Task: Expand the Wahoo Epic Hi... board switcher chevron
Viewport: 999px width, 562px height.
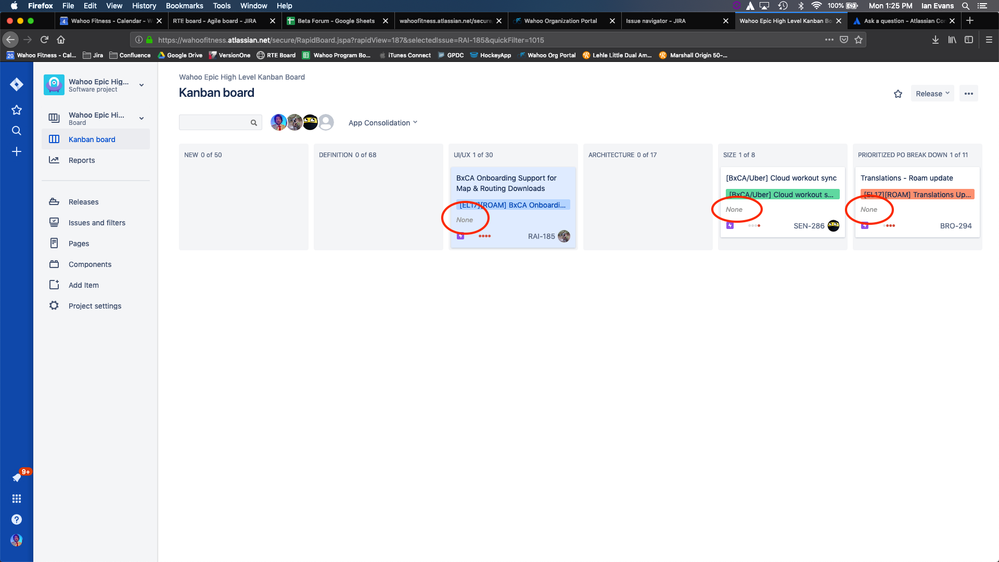Action: (141, 118)
